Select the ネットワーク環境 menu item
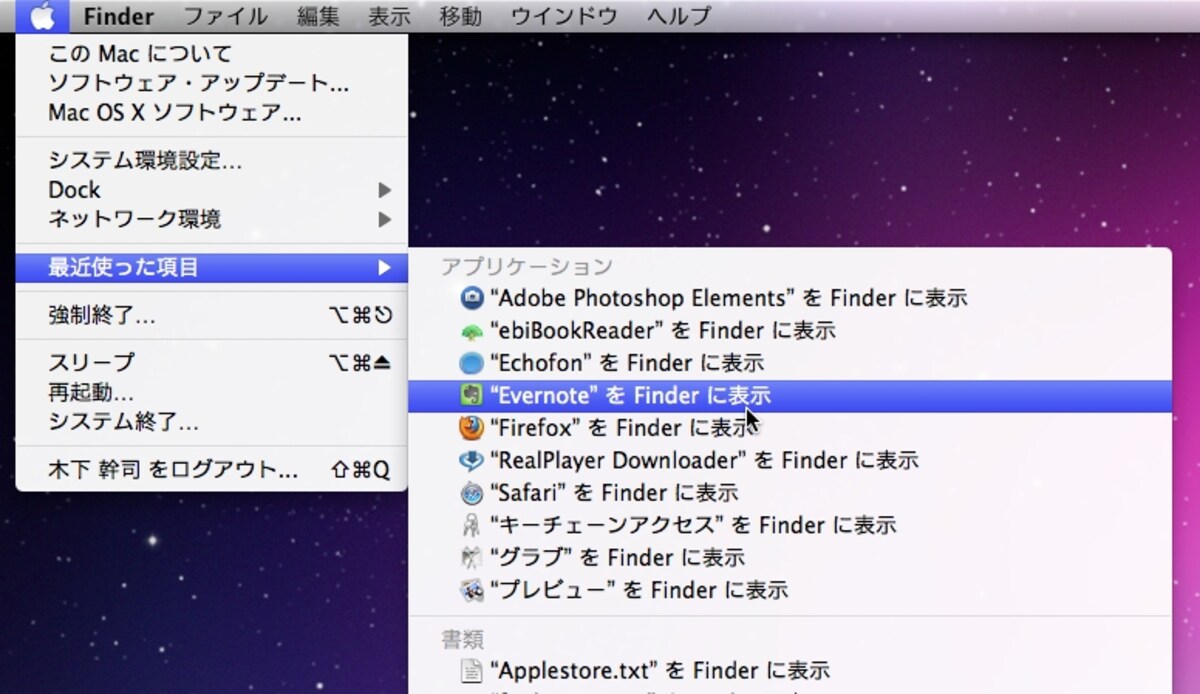This screenshot has height=694, width=1200. (212, 219)
